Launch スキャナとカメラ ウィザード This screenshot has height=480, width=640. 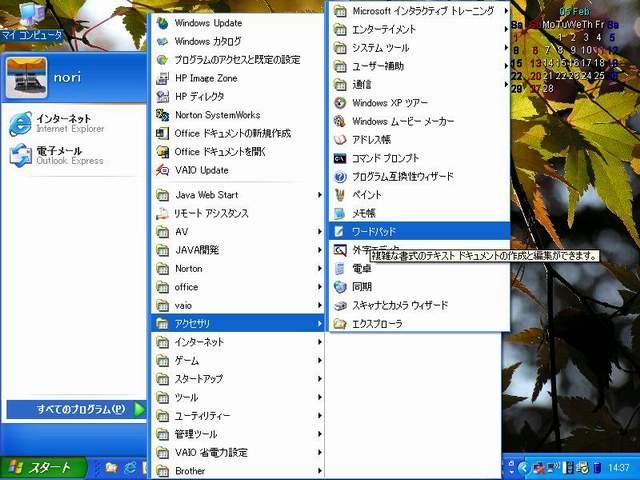pyautogui.click(x=420, y=305)
